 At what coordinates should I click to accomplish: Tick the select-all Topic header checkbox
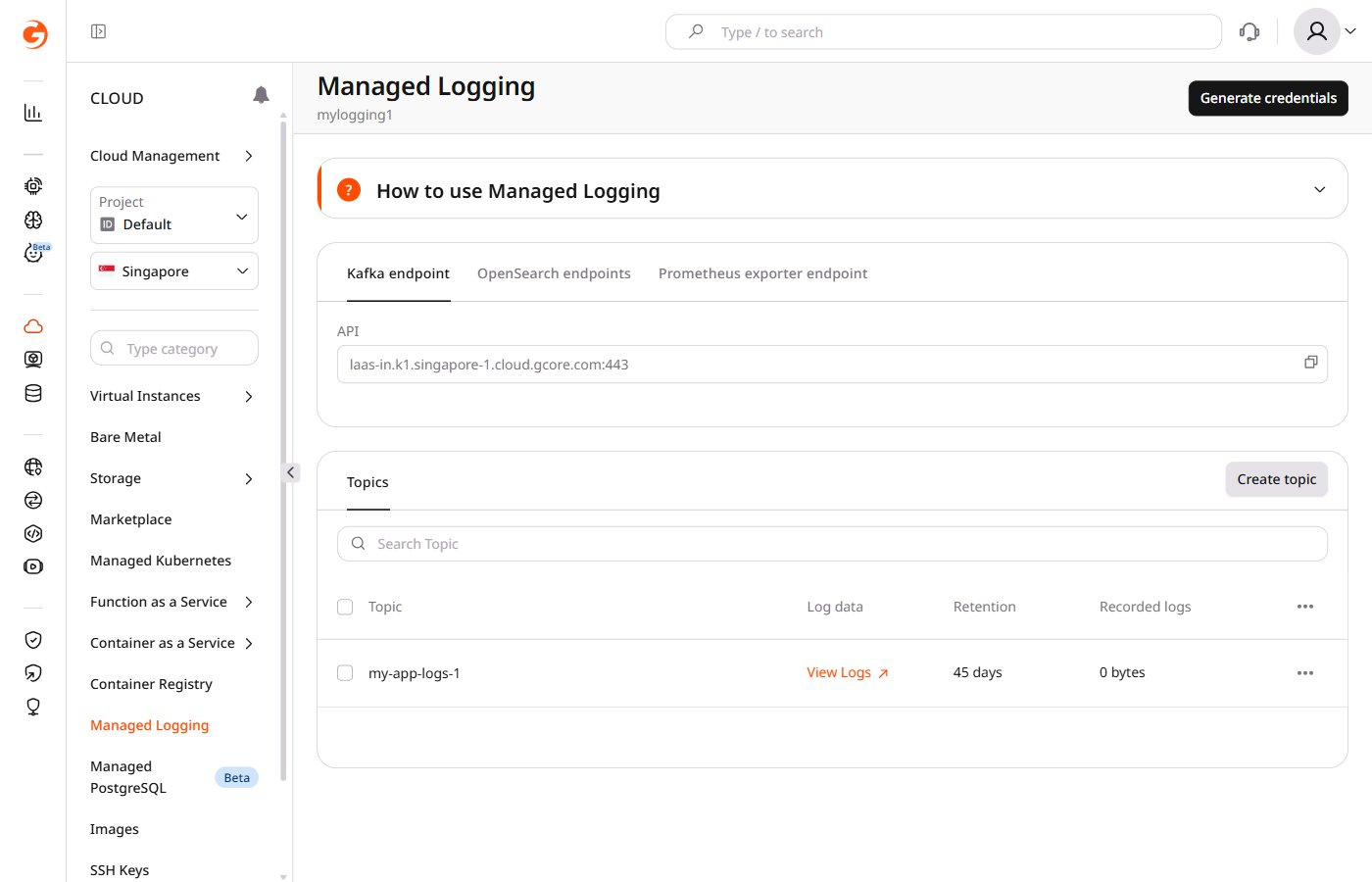pos(345,607)
